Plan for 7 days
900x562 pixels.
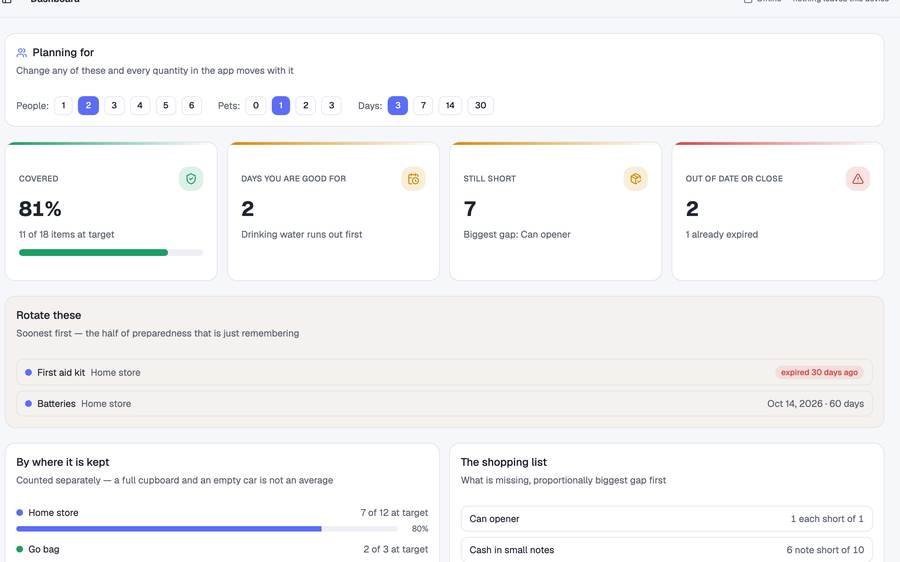423,106
